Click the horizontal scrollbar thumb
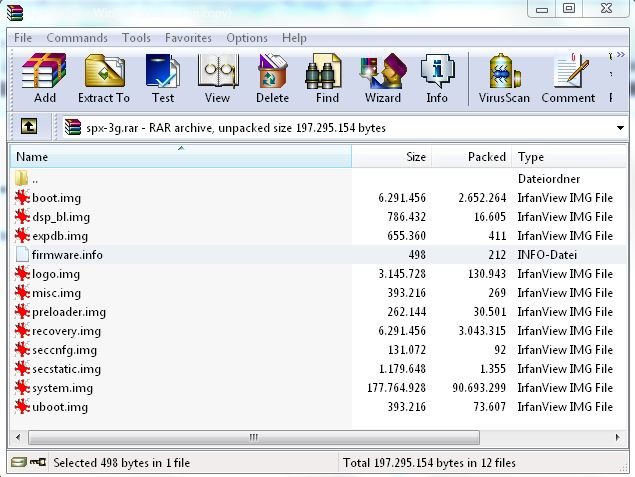Image resolution: width=635 pixels, height=477 pixels. pyautogui.click(x=254, y=437)
